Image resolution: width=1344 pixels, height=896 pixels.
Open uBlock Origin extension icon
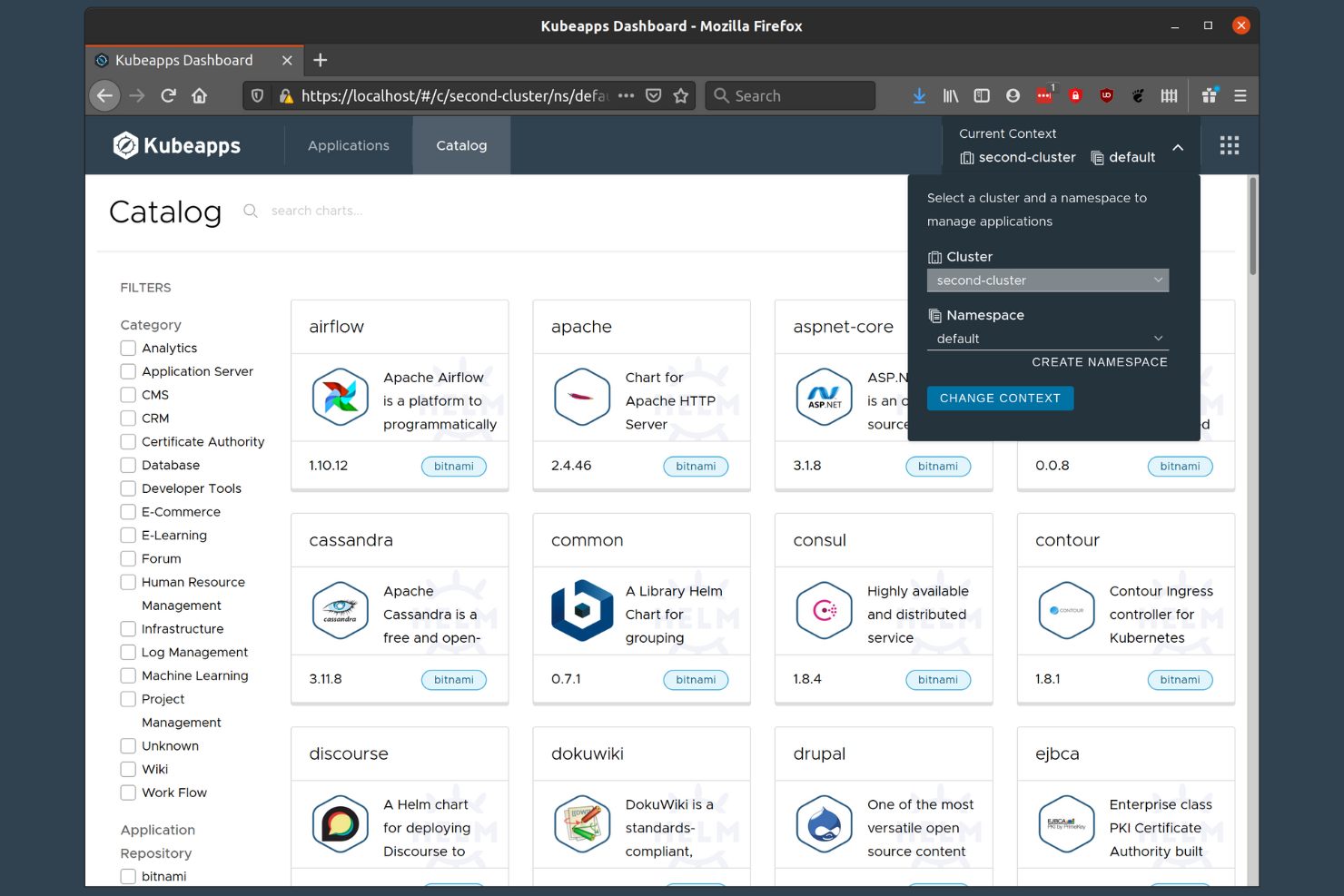1106,95
